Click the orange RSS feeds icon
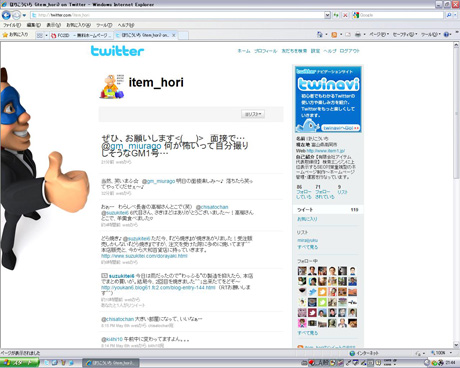Screen dimensions: 460x368 334,34
